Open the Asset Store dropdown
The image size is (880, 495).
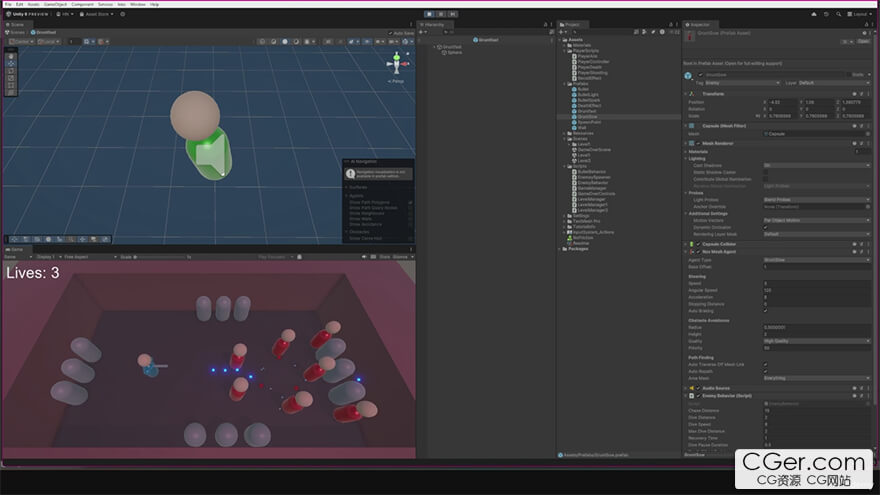pyautogui.click(x=97, y=14)
